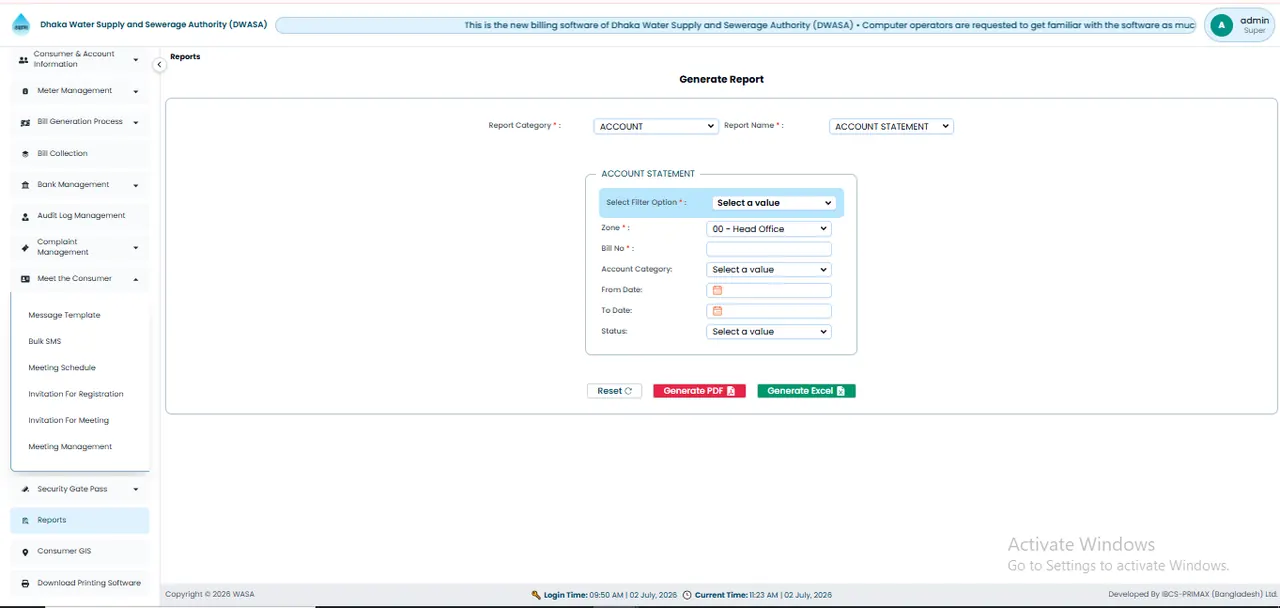Viewport: 1280px width, 608px height.
Task: Click the Consumer & Account Information people icon
Action: click(24, 60)
